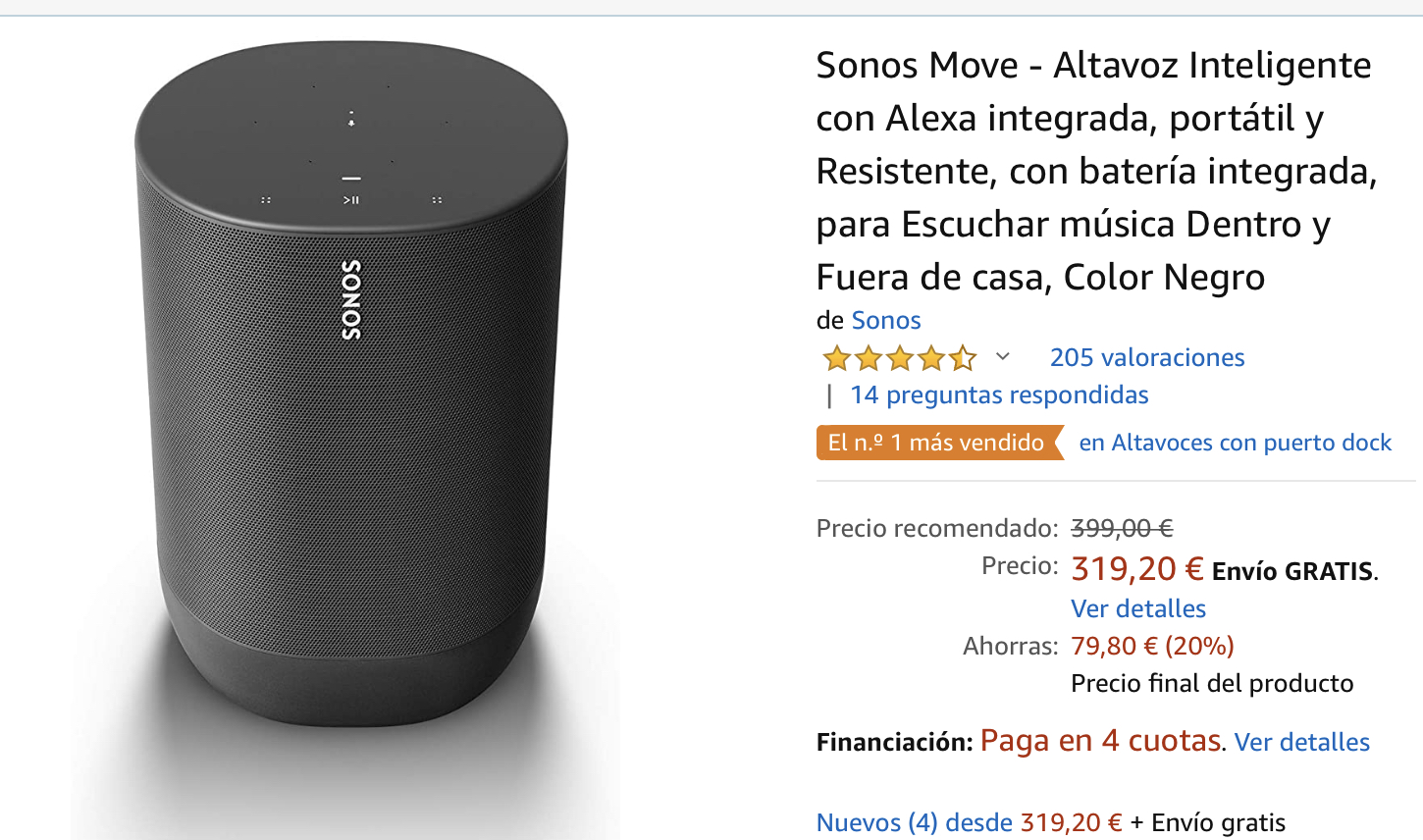Open the 205 valoraciones reviews link
This screenshot has width=1423, height=840.
coord(1146,357)
